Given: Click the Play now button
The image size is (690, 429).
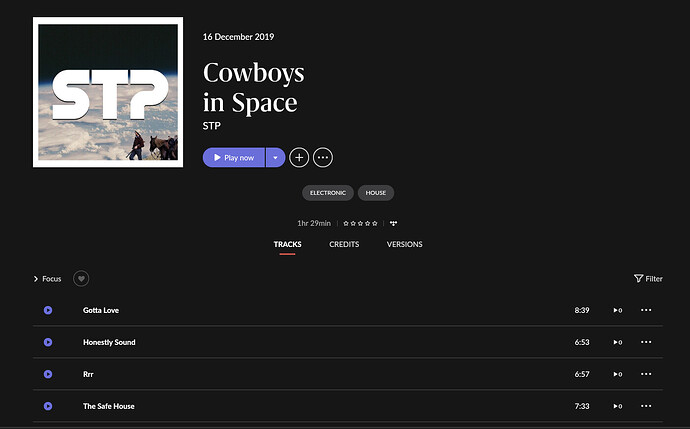Looking at the screenshot, I should [234, 158].
